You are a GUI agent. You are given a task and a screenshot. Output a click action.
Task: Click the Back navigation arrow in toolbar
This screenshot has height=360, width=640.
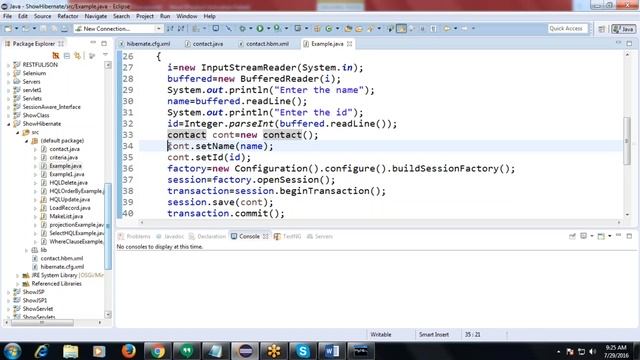(x=447, y=29)
